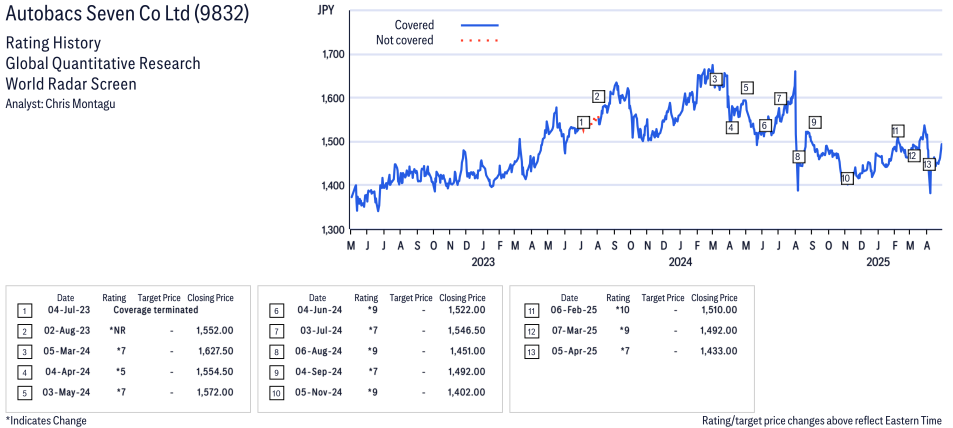The image size is (953, 428).
Task: Select chart marker 3 at the 2024 peak
Action: (715, 79)
